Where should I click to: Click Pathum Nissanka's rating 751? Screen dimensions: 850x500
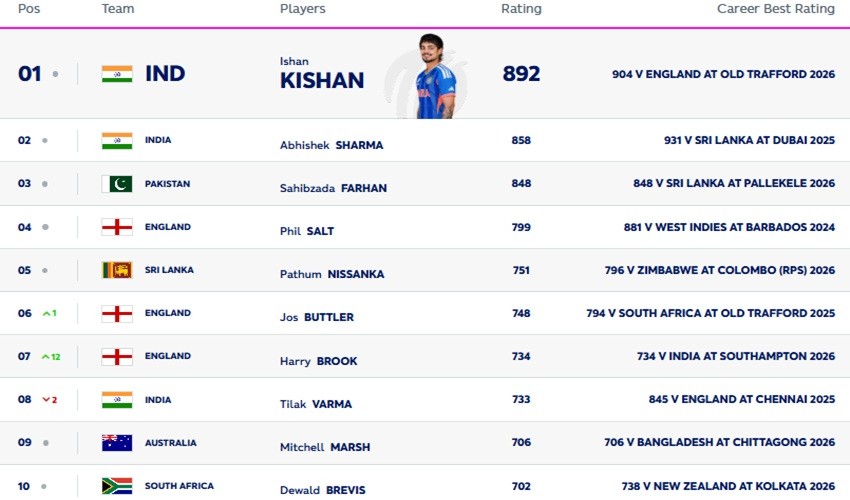click(521, 270)
